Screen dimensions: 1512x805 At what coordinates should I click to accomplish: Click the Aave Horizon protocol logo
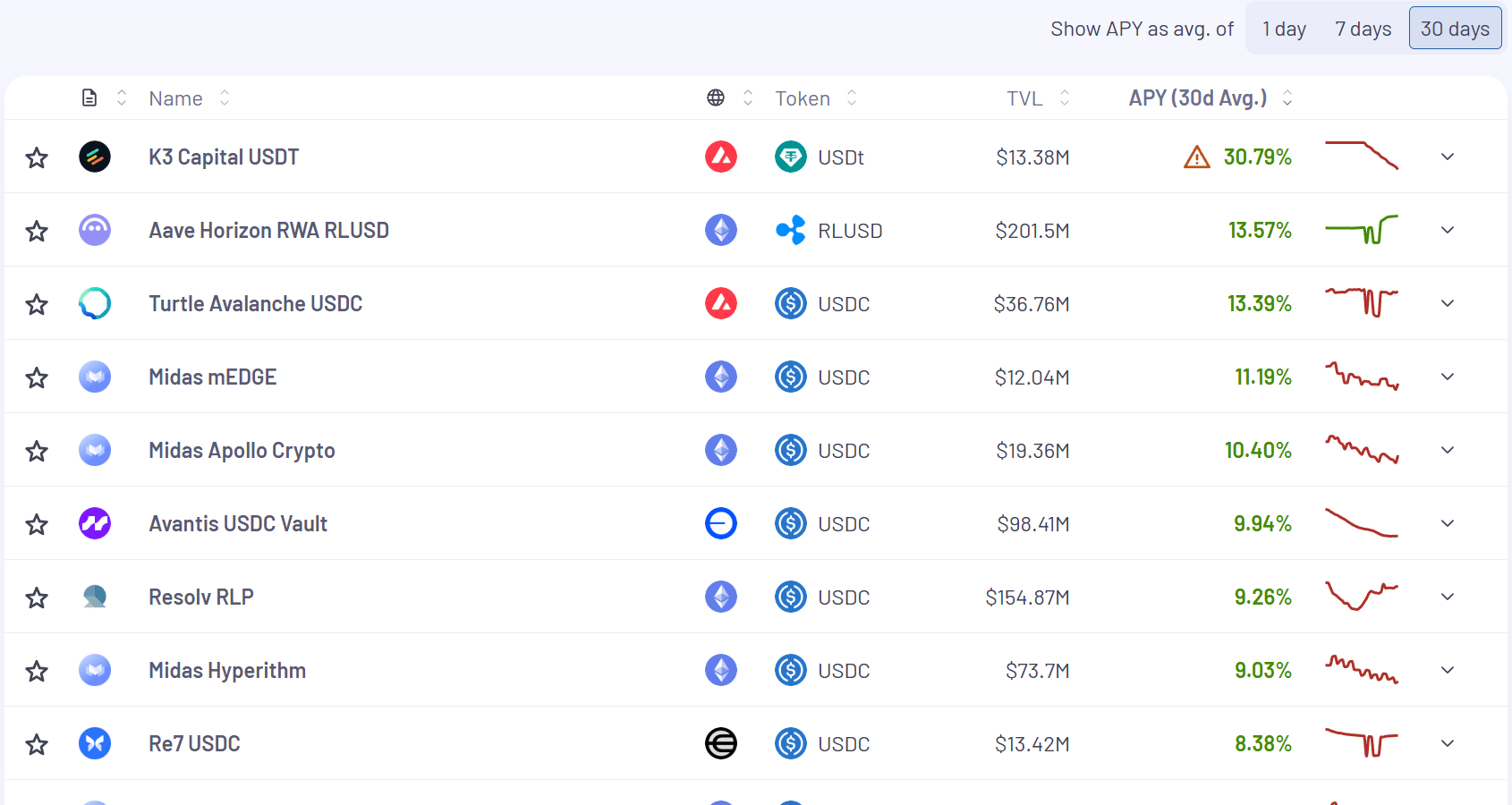pyautogui.click(x=95, y=231)
